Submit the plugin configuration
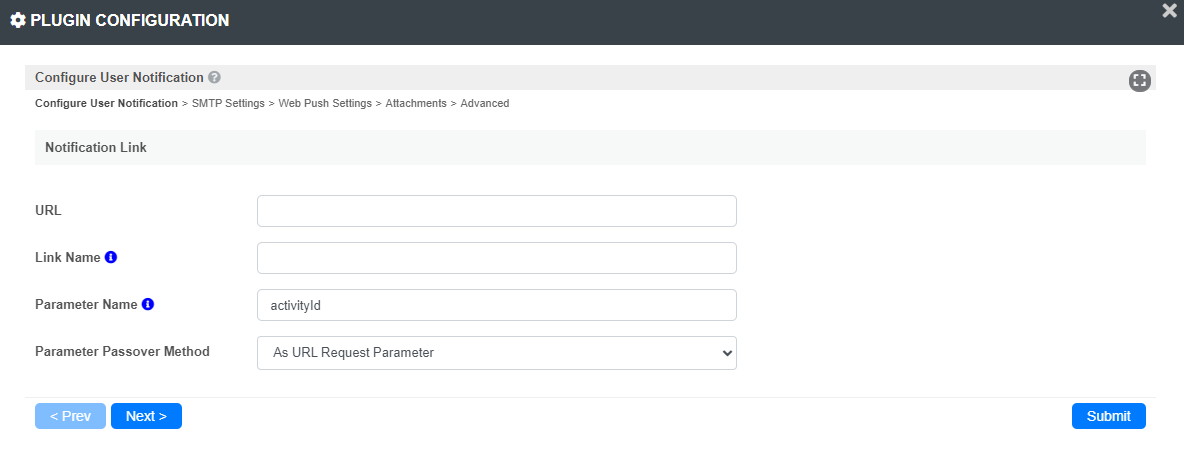Image resolution: width=1184 pixels, height=471 pixels. (x=1108, y=416)
